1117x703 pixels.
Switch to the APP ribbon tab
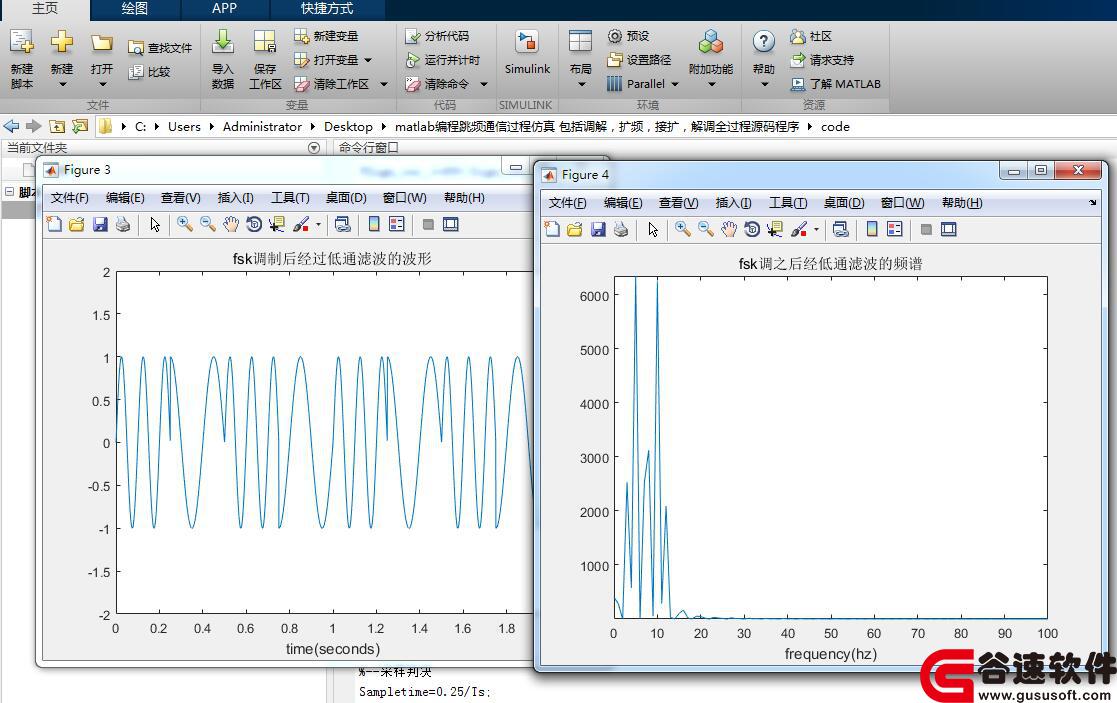click(x=224, y=9)
